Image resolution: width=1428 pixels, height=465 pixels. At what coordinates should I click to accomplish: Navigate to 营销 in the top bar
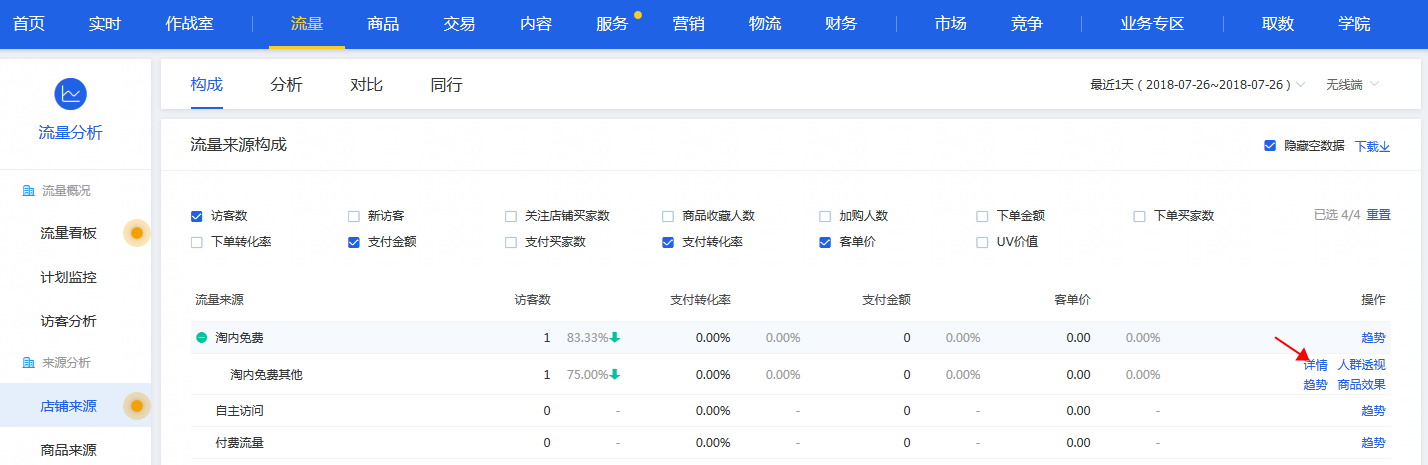click(688, 23)
